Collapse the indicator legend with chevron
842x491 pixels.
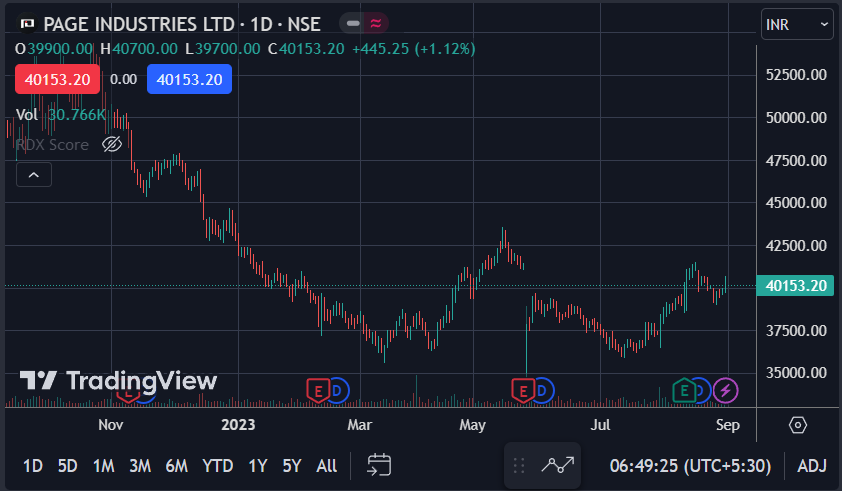(x=33, y=175)
